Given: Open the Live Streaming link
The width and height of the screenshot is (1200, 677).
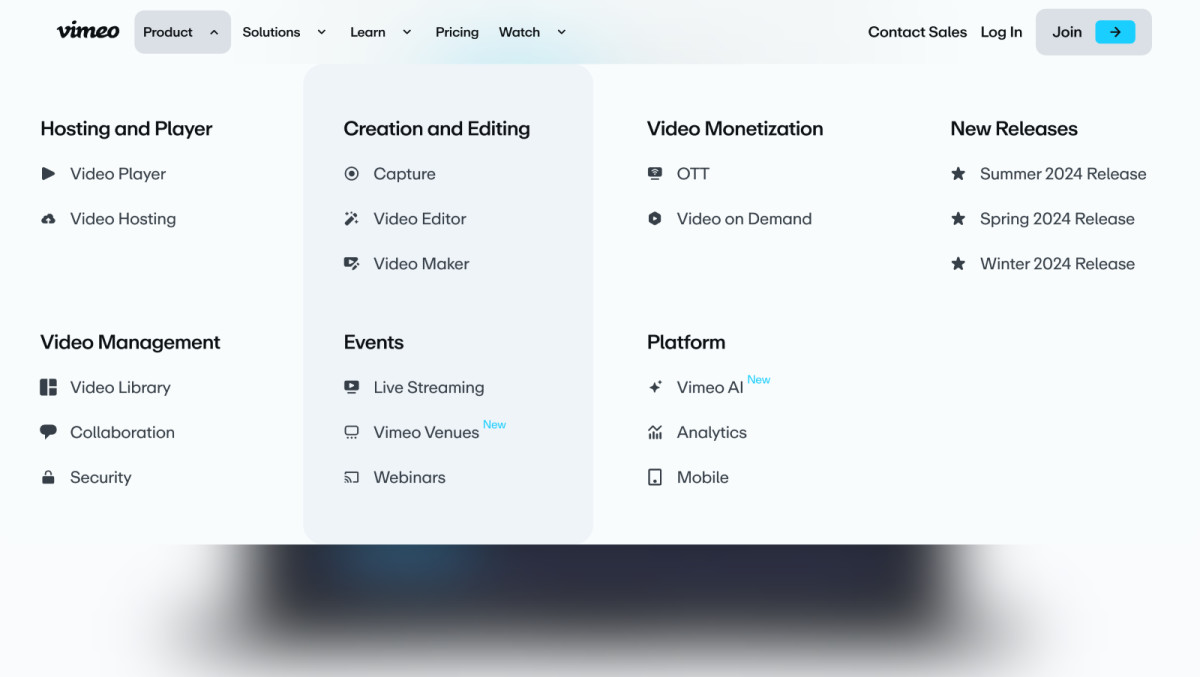Looking at the screenshot, I should [x=428, y=388].
